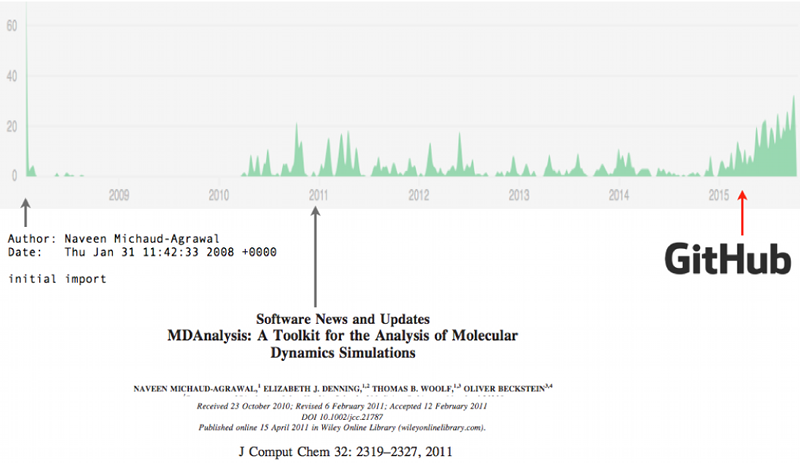Click the 2013 year label on chart axis
800x463 pixels.
519,195
